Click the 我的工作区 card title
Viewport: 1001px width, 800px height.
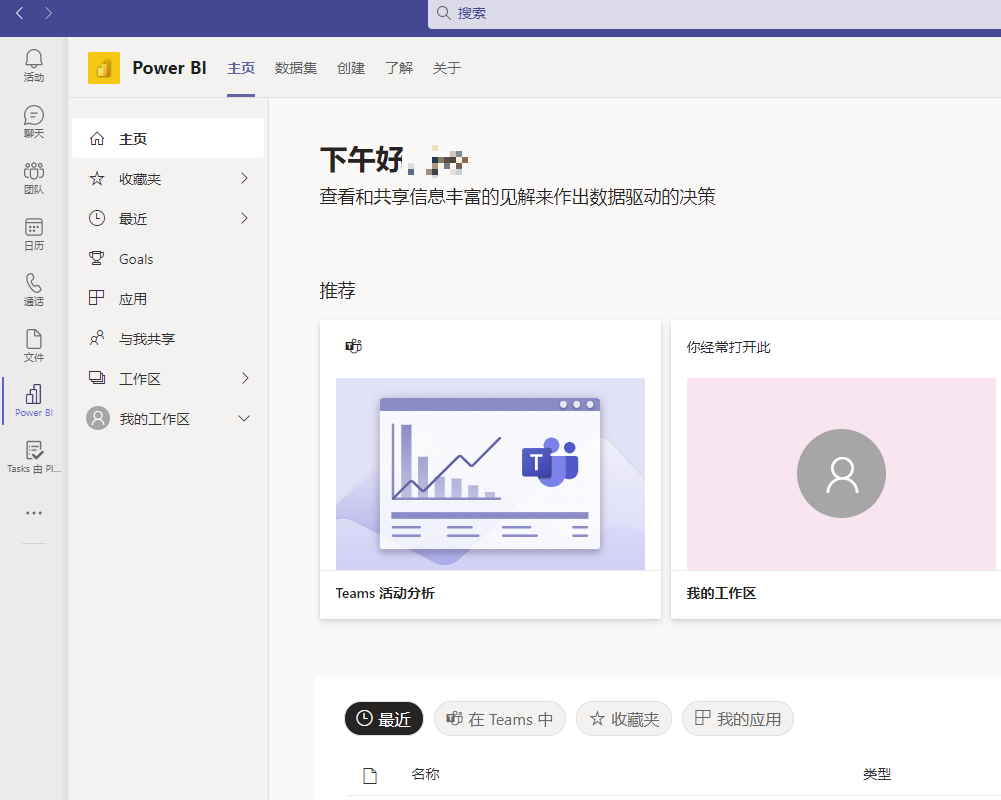tap(721, 593)
